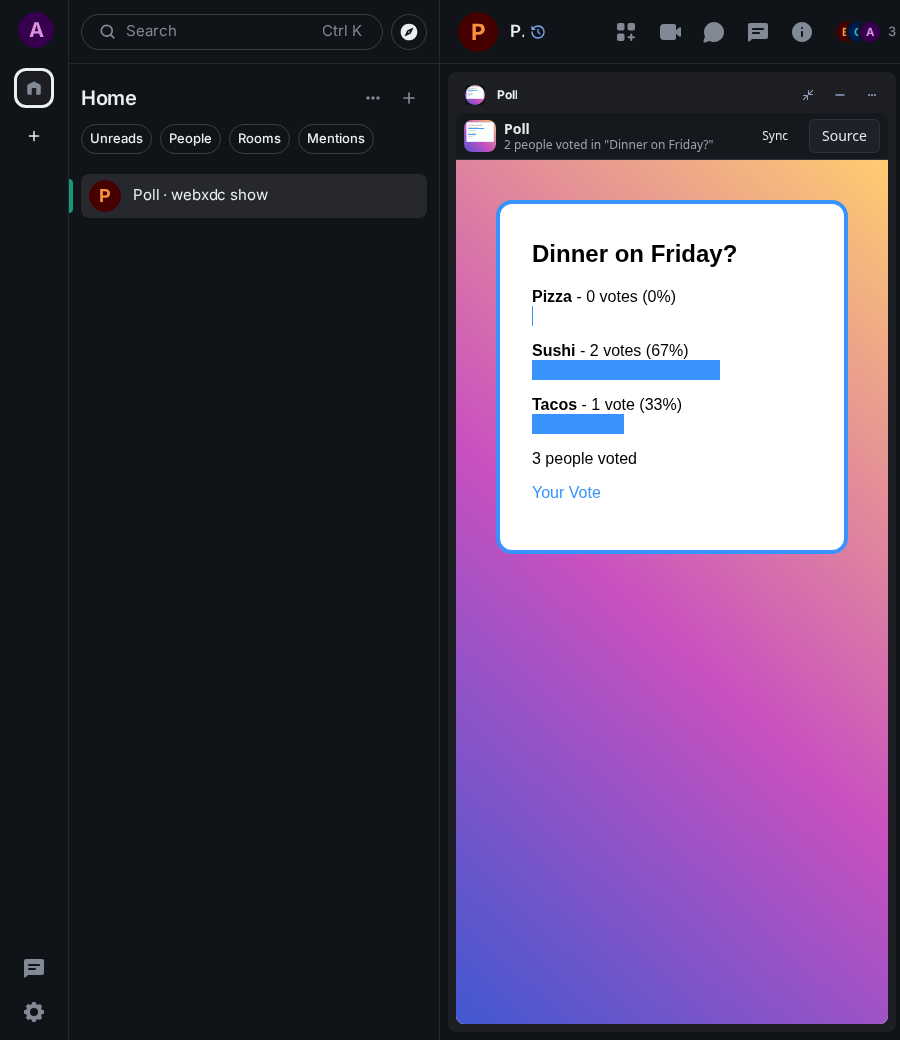This screenshot has width=900, height=1040.
Task: Click the "Dinner on Friday?" heading
Action: pyautogui.click(x=634, y=253)
